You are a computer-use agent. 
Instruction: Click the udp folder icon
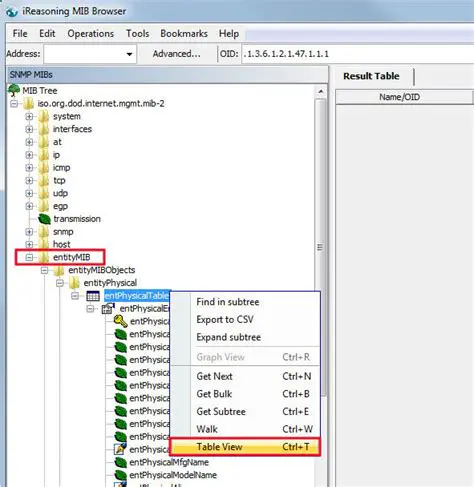[43, 193]
